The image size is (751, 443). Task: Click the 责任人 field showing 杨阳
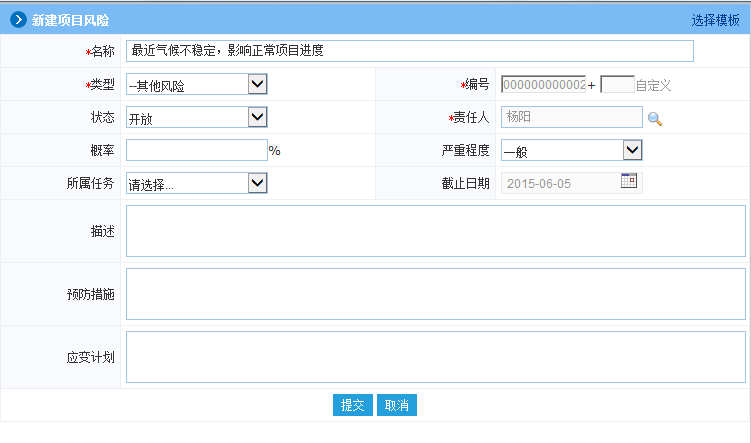(571, 117)
